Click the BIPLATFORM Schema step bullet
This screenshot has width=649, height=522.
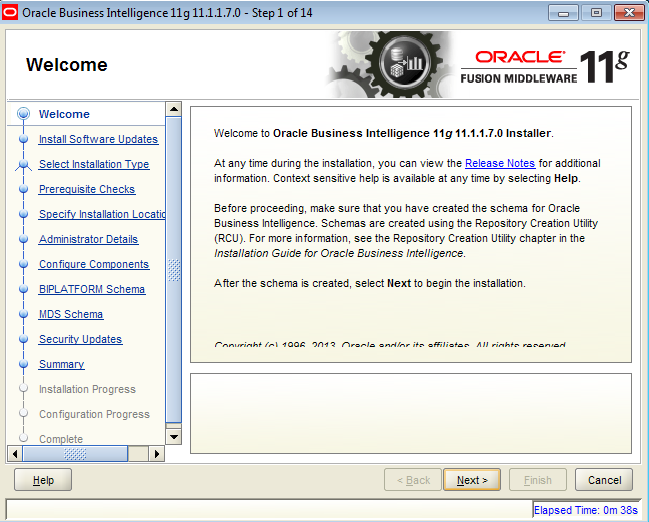(24, 289)
